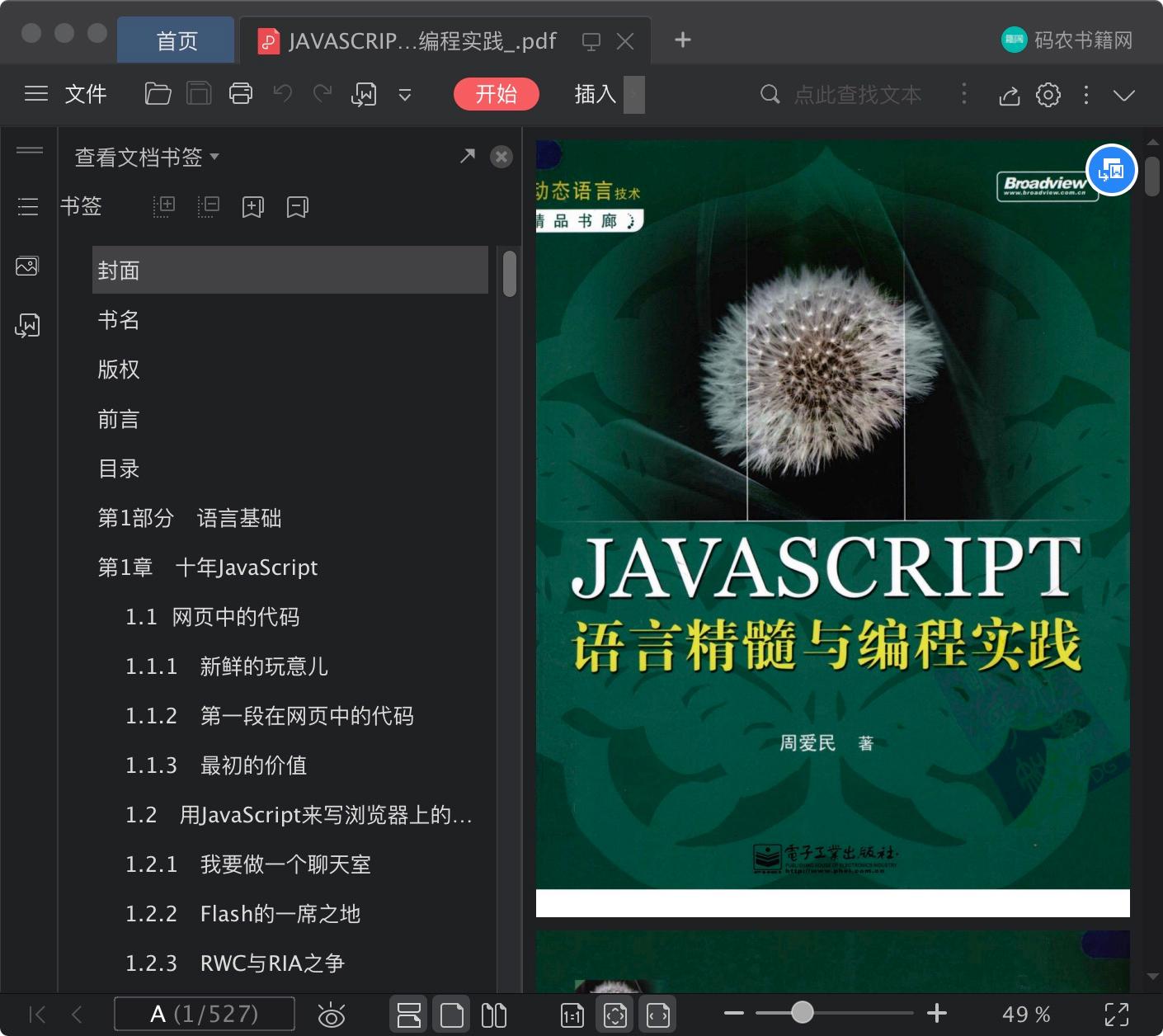Click the document vertical scrollbar thumb
This screenshot has height=1036, width=1163.
1152,175
